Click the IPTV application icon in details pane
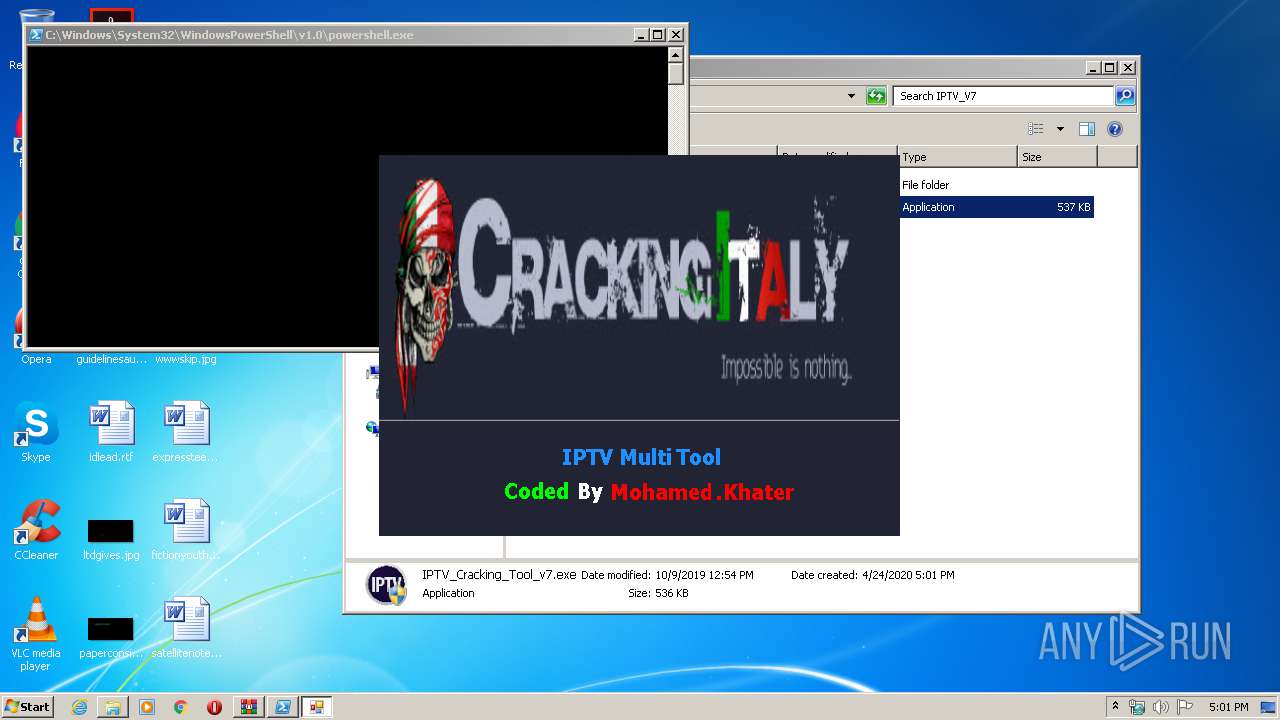The width and height of the screenshot is (1280, 720). pyautogui.click(x=387, y=584)
